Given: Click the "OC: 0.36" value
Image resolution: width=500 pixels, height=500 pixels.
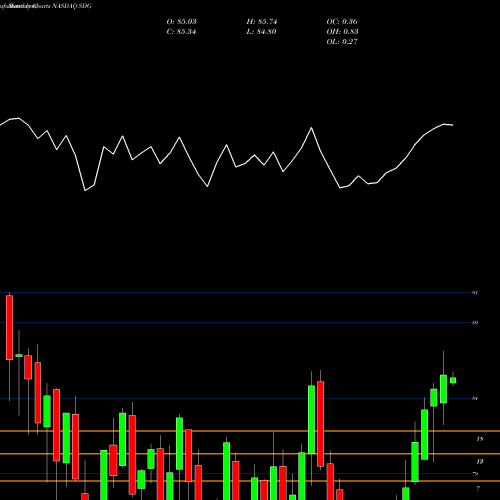Looking at the screenshot, I should [342, 22].
